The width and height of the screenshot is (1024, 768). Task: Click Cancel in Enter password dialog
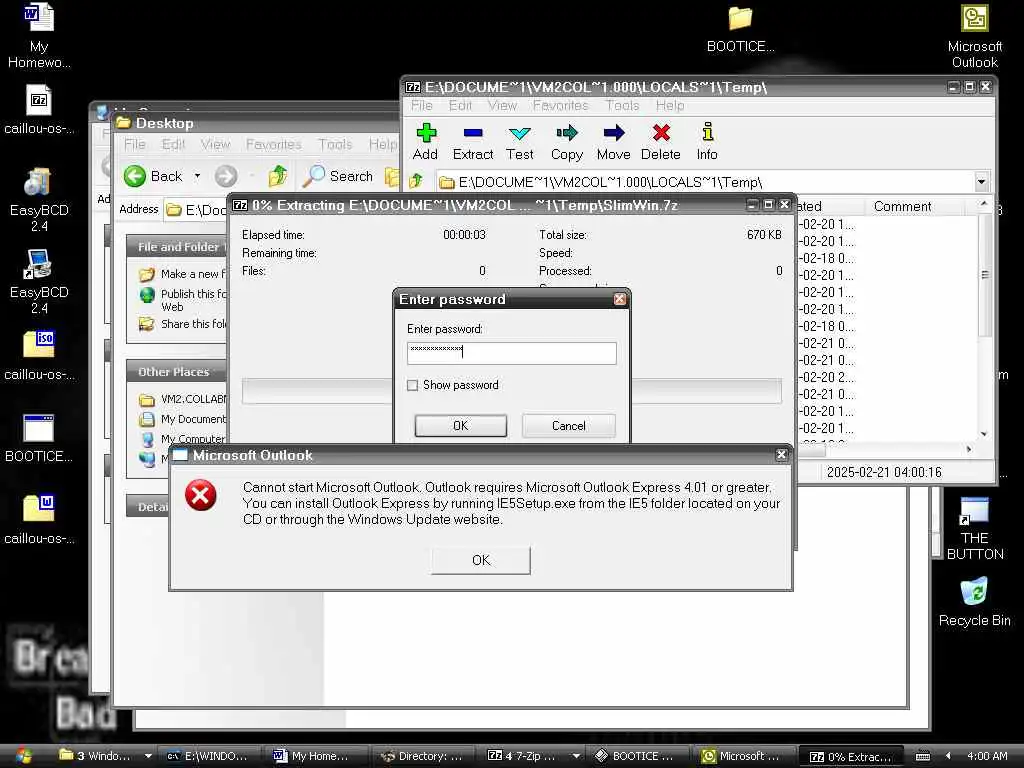click(x=568, y=426)
